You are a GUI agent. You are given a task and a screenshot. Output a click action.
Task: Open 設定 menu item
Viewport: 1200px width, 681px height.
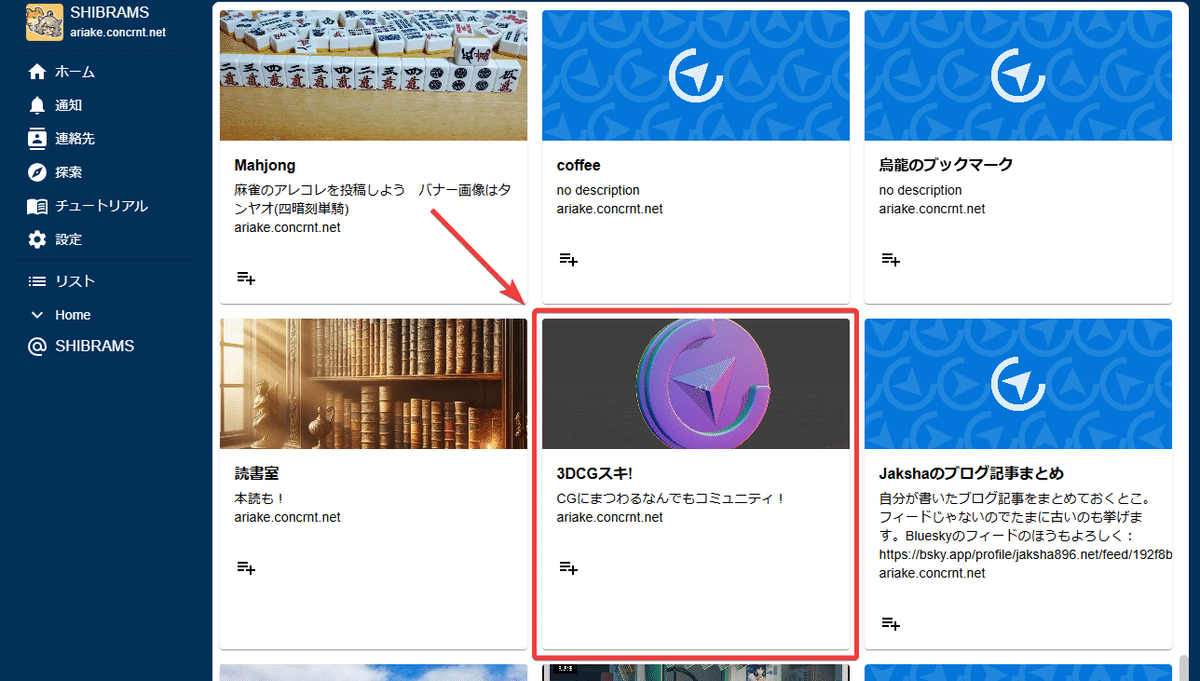68,240
